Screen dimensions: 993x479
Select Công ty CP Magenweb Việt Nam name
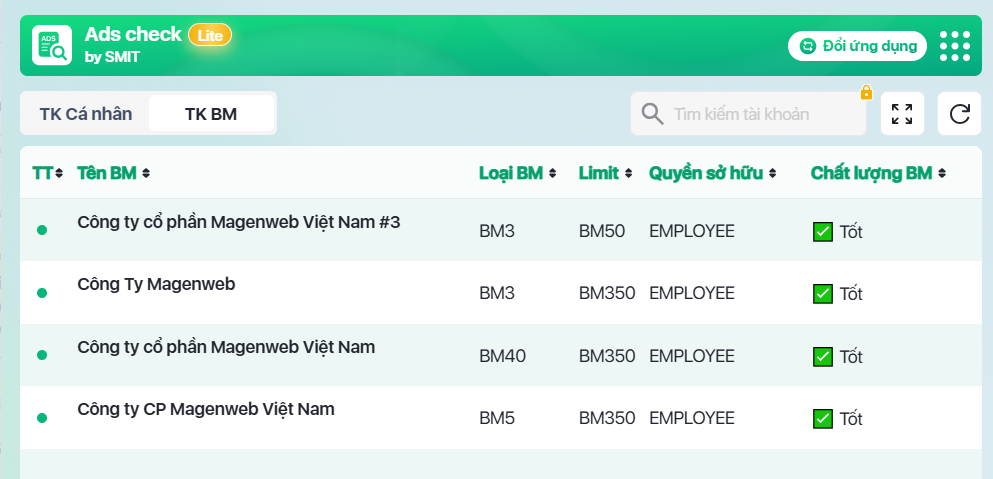coord(206,409)
